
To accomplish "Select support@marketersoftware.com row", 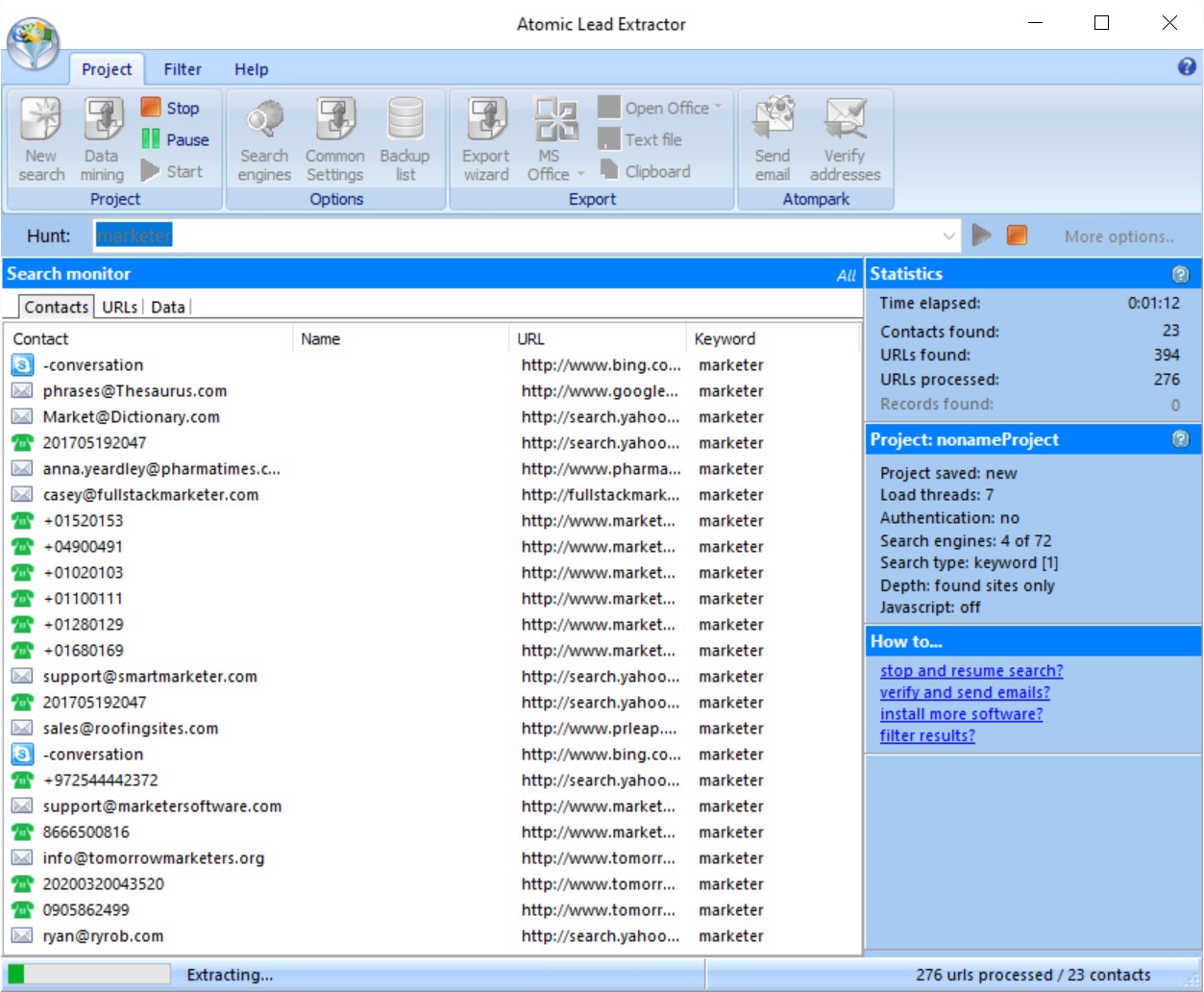I will pyautogui.click(x=432, y=806).
